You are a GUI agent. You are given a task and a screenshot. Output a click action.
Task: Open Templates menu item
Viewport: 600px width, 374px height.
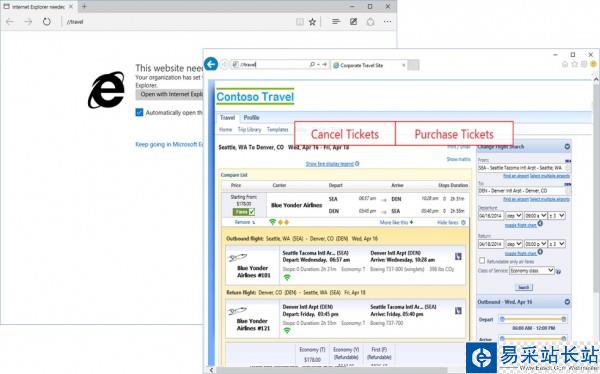tap(277, 129)
